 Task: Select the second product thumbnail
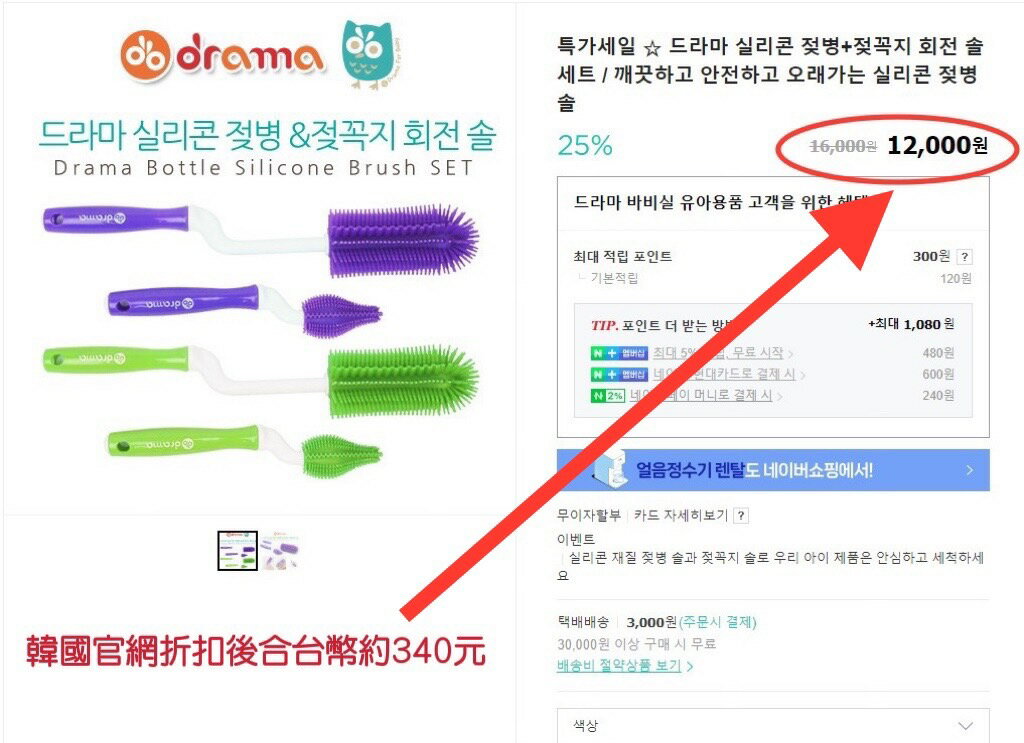(281, 551)
